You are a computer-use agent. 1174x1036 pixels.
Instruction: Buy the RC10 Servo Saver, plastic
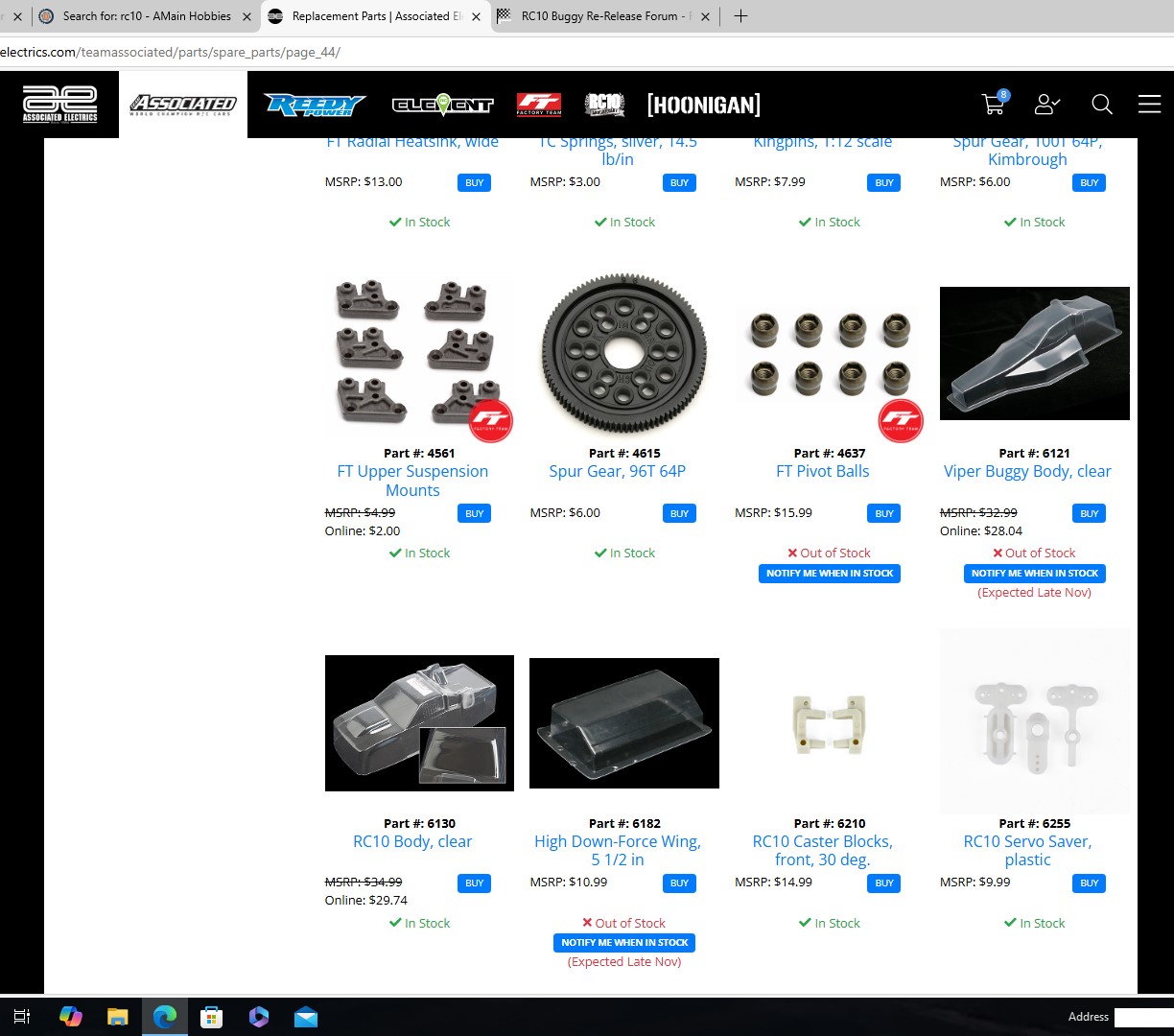coord(1090,883)
